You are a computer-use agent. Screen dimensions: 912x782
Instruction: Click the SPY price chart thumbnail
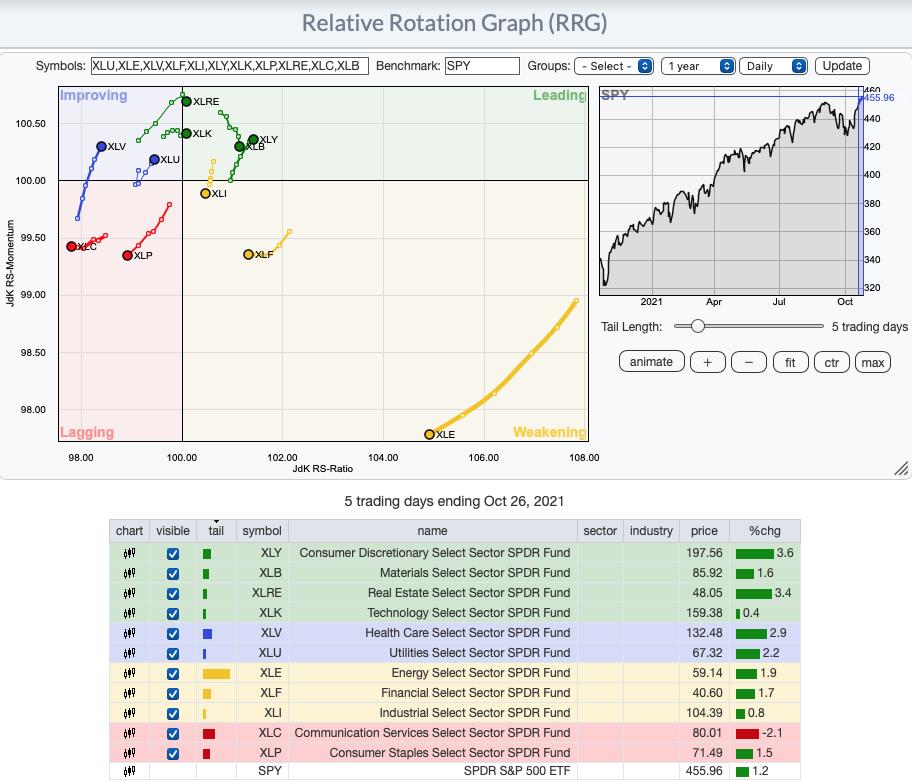click(x=731, y=191)
